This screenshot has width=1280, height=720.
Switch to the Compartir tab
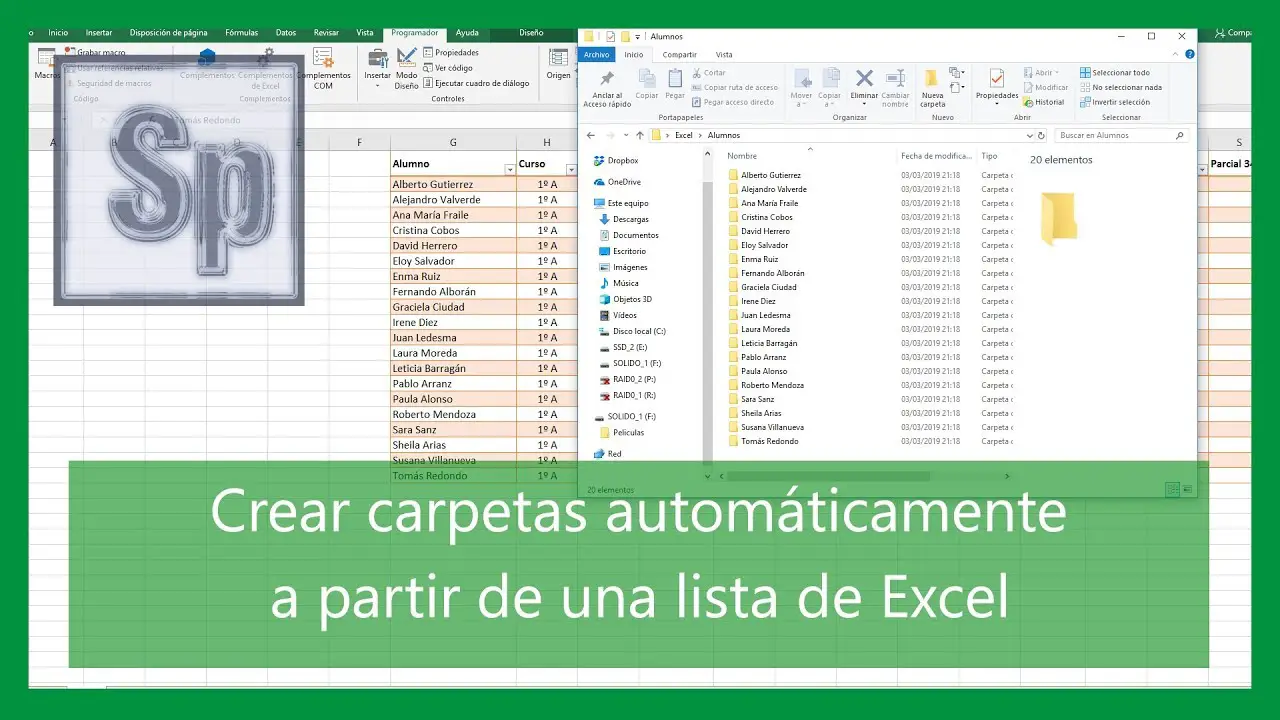(679, 54)
